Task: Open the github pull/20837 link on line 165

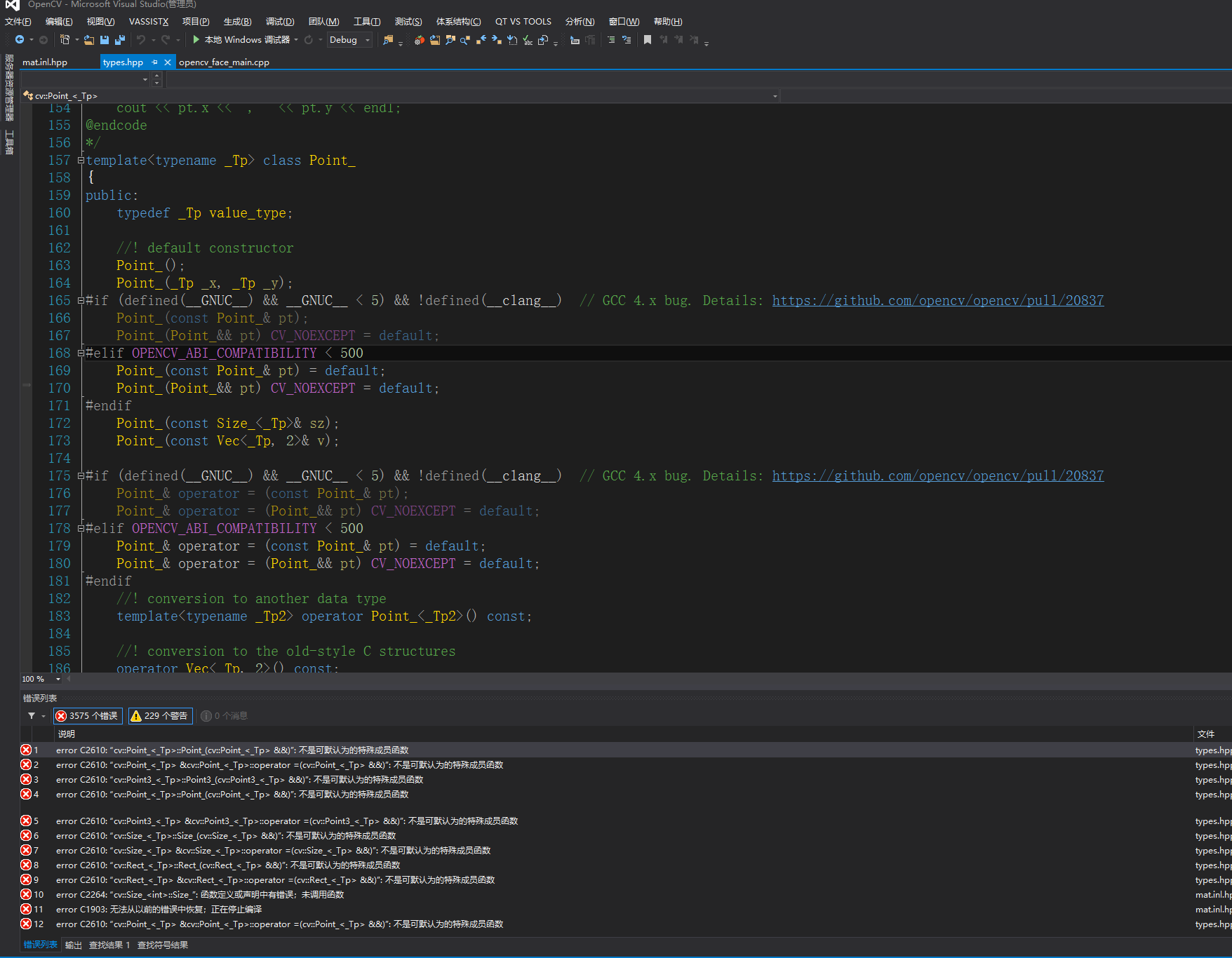Action: click(x=938, y=301)
